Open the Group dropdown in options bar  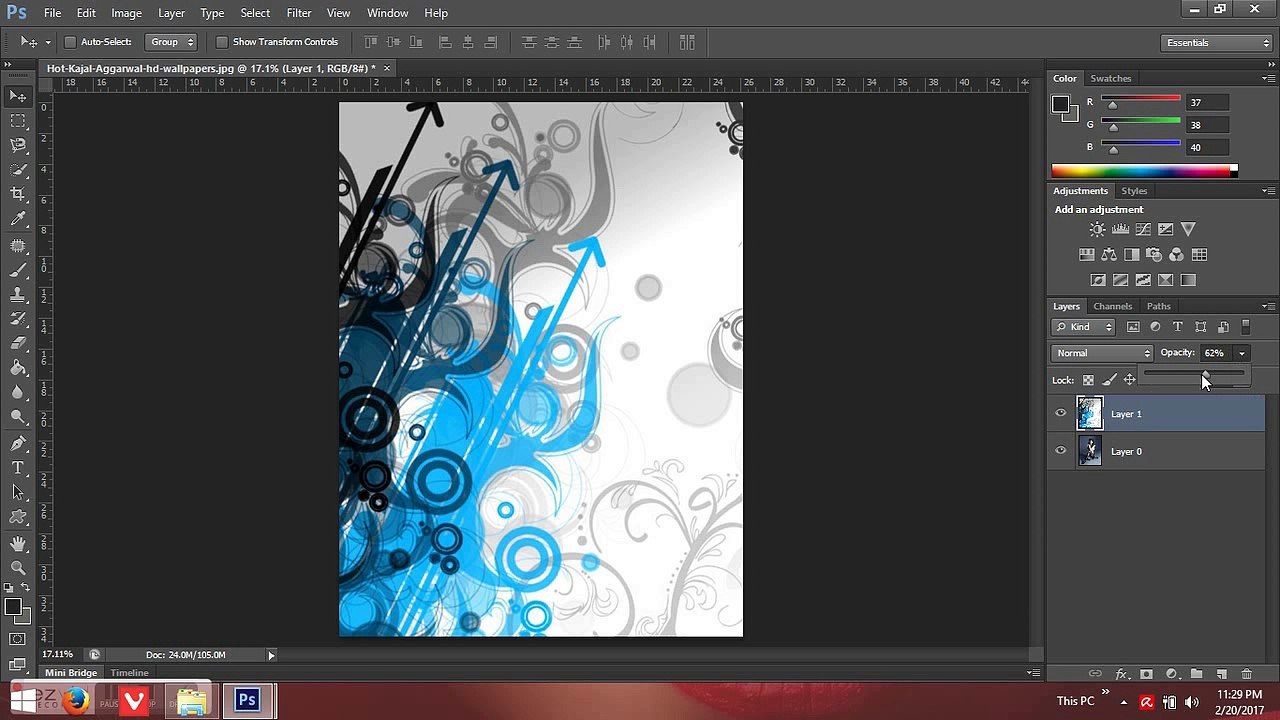pos(171,42)
